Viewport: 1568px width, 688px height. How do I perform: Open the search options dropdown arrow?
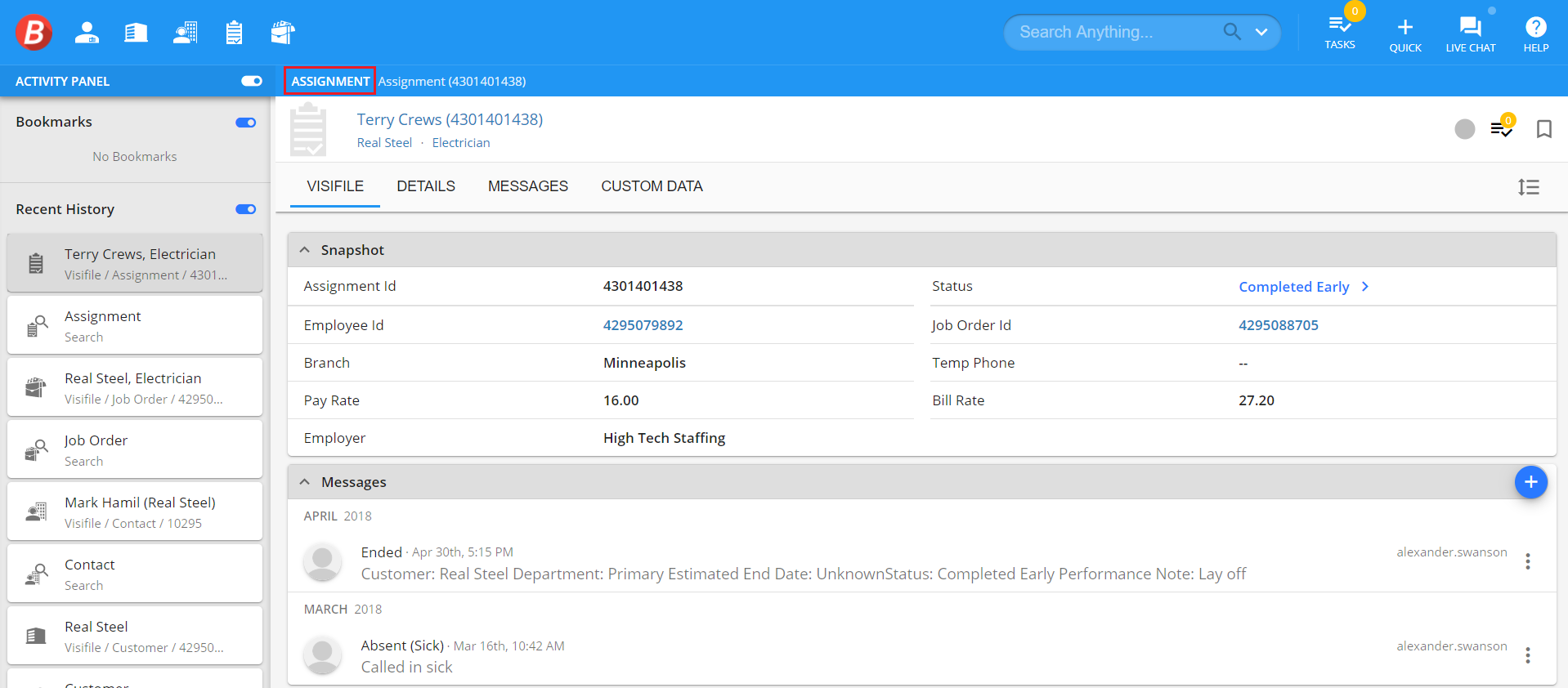[x=1261, y=33]
